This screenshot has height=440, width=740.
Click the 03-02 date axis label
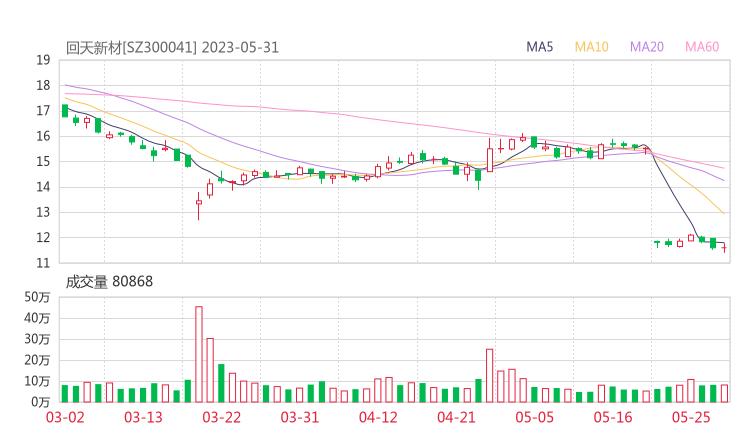[65, 418]
